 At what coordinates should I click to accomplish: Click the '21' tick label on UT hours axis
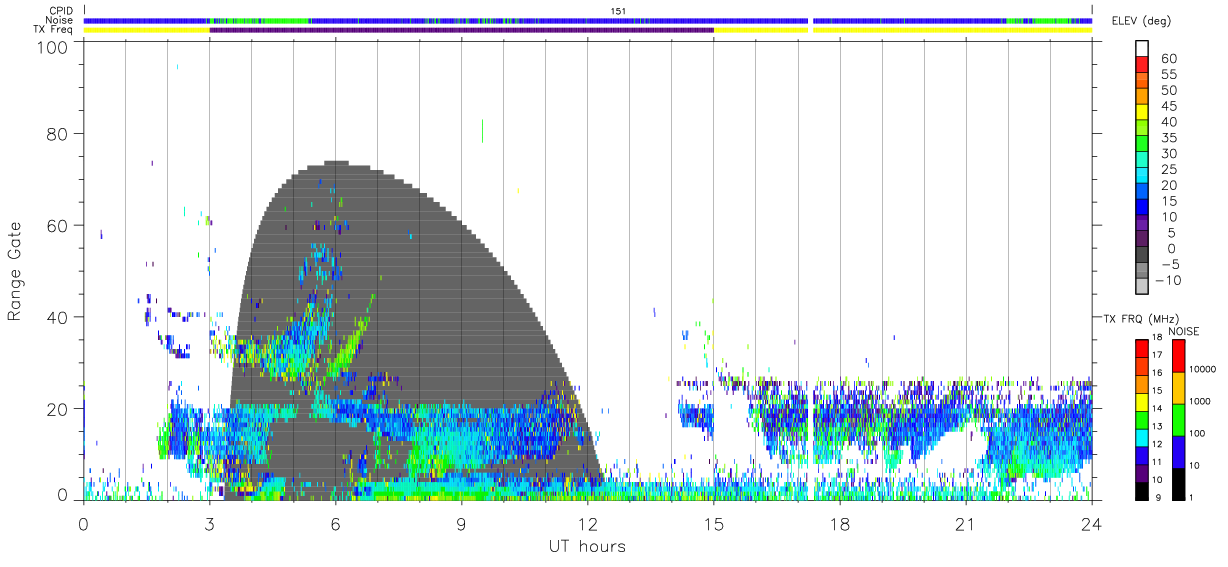965,523
